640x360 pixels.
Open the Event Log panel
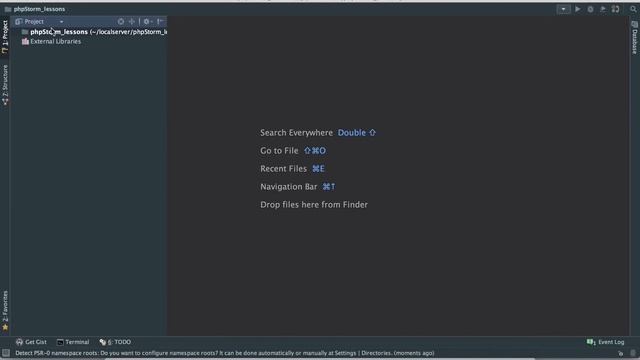(606, 342)
